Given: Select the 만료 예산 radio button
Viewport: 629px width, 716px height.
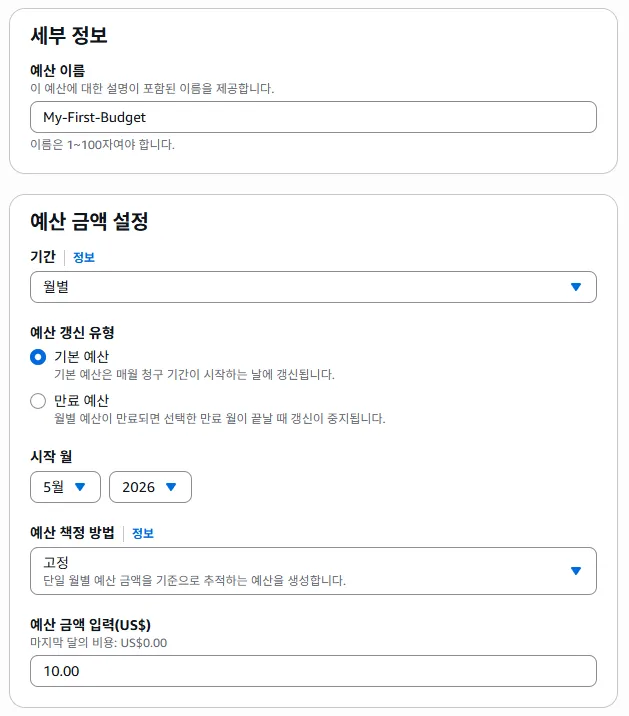Looking at the screenshot, I should [38, 401].
